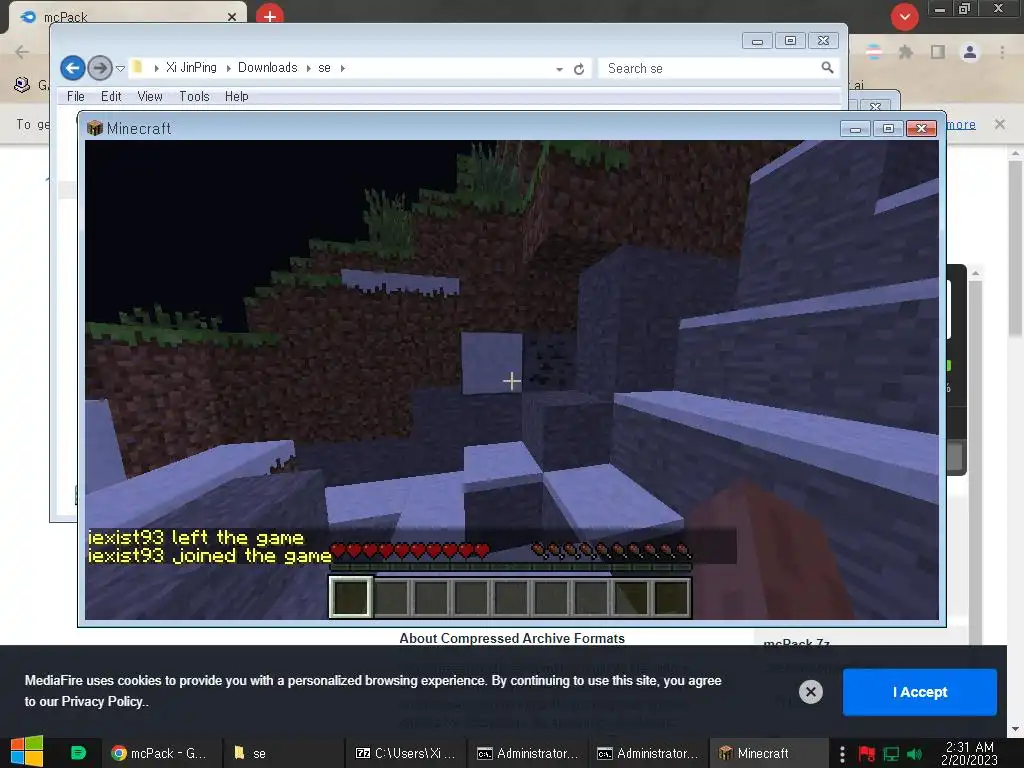Screen dimensions: 1024x768
Task: Switch to the first Administrator console taskbar item
Action: coord(528,753)
